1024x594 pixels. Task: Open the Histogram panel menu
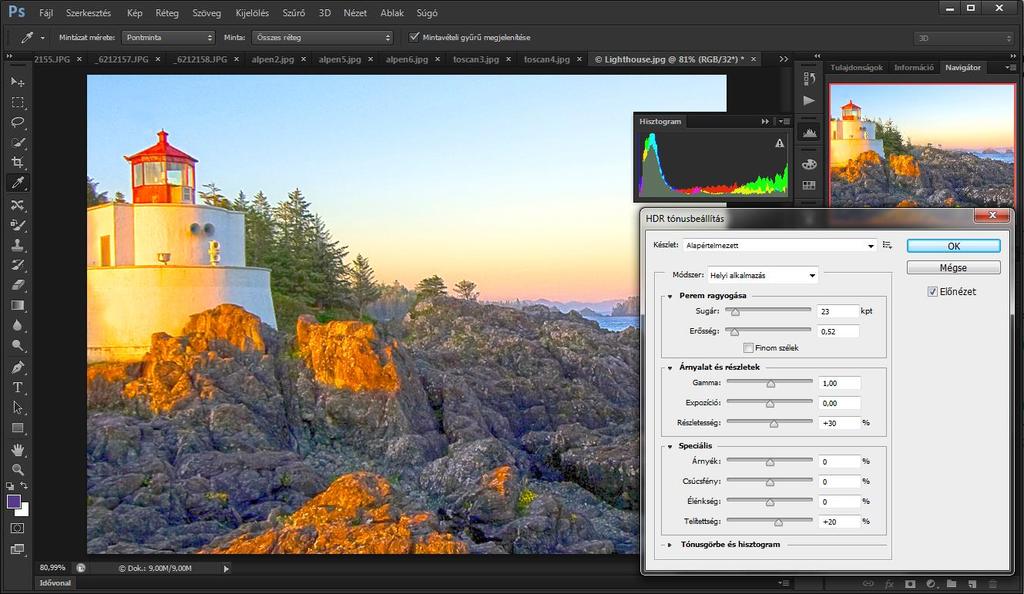783,121
